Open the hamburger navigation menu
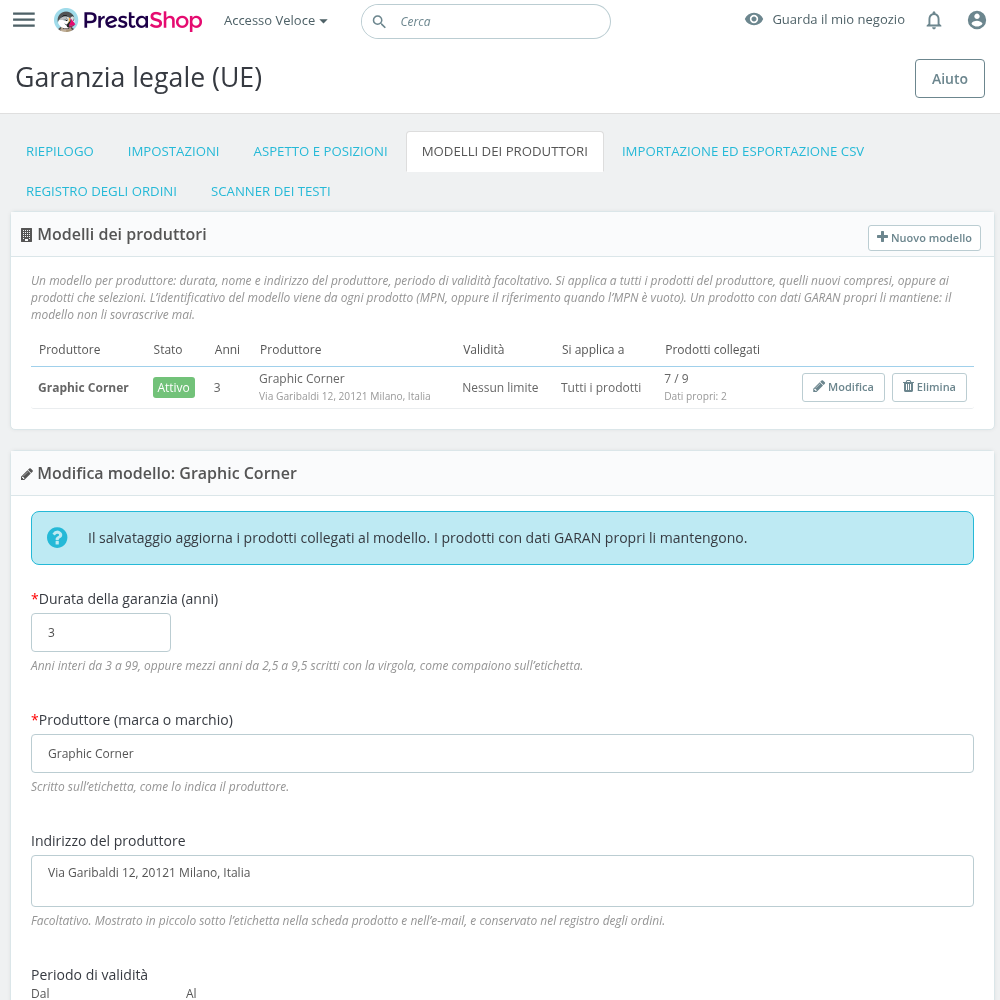 [24, 20]
